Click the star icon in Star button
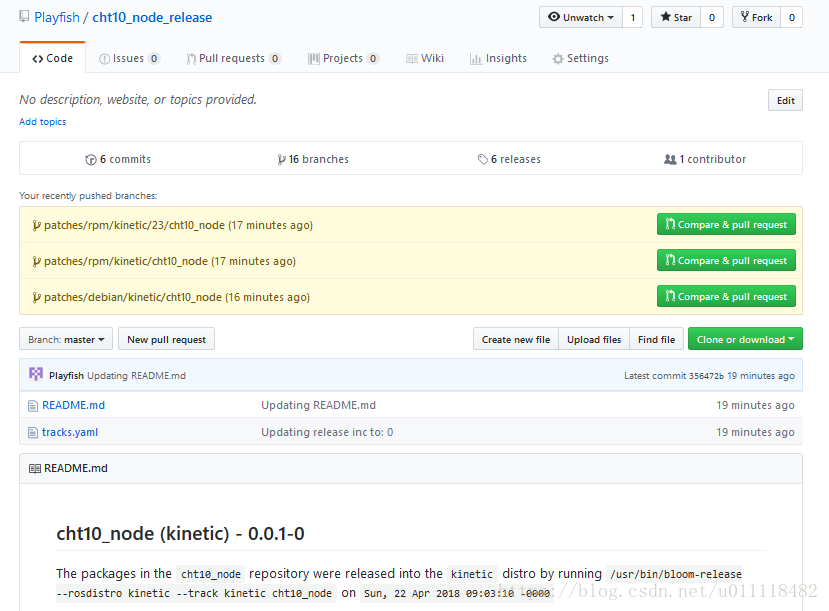The image size is (829, 611). click(x=666, y=17)
